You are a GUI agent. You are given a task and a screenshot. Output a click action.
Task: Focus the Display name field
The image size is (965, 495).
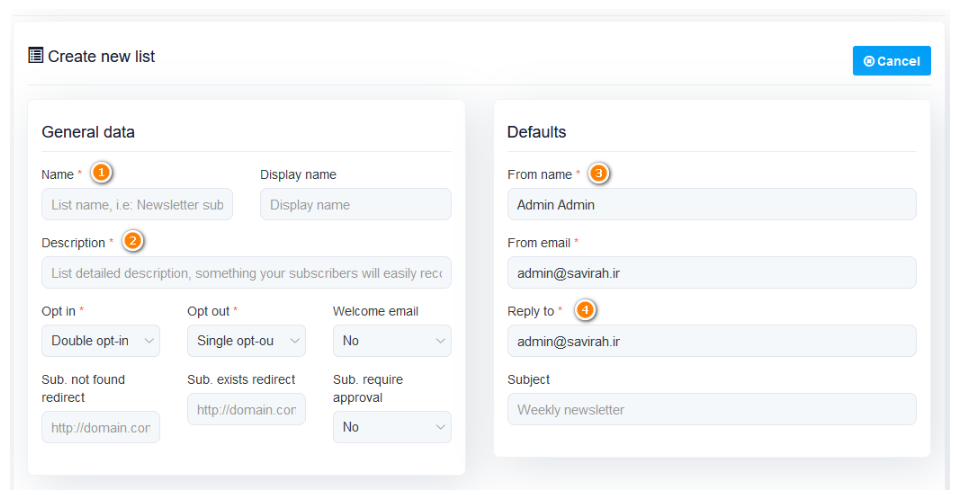coord(355,205)
